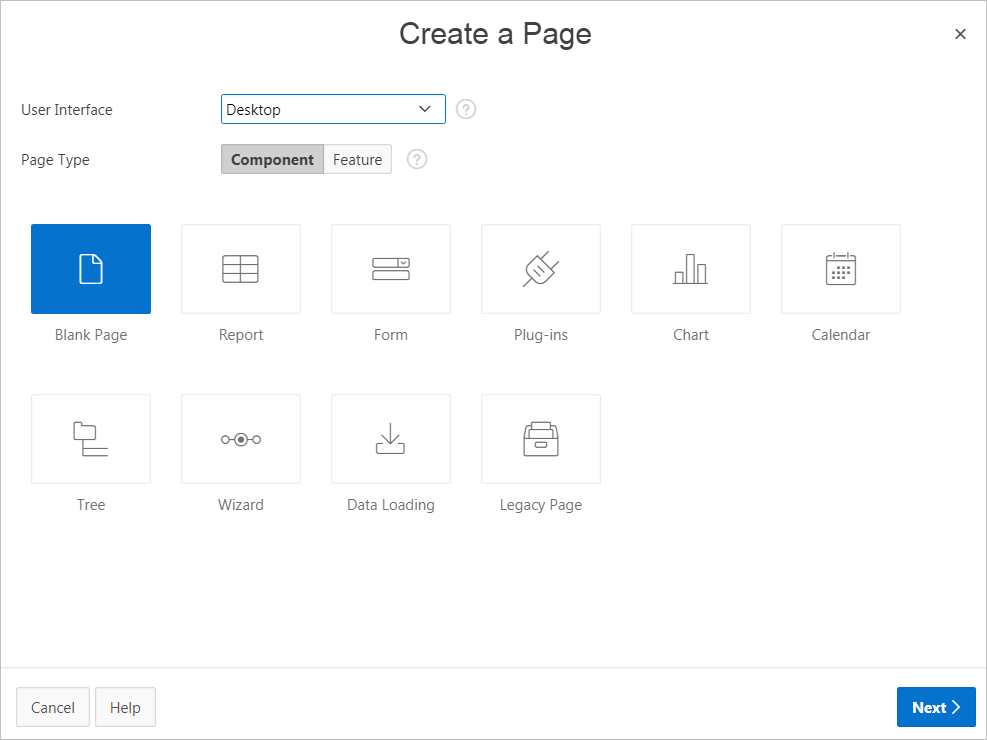Select the Data Loading icon
The height and width of the screenshot is (740, 987).
point(391,439)
